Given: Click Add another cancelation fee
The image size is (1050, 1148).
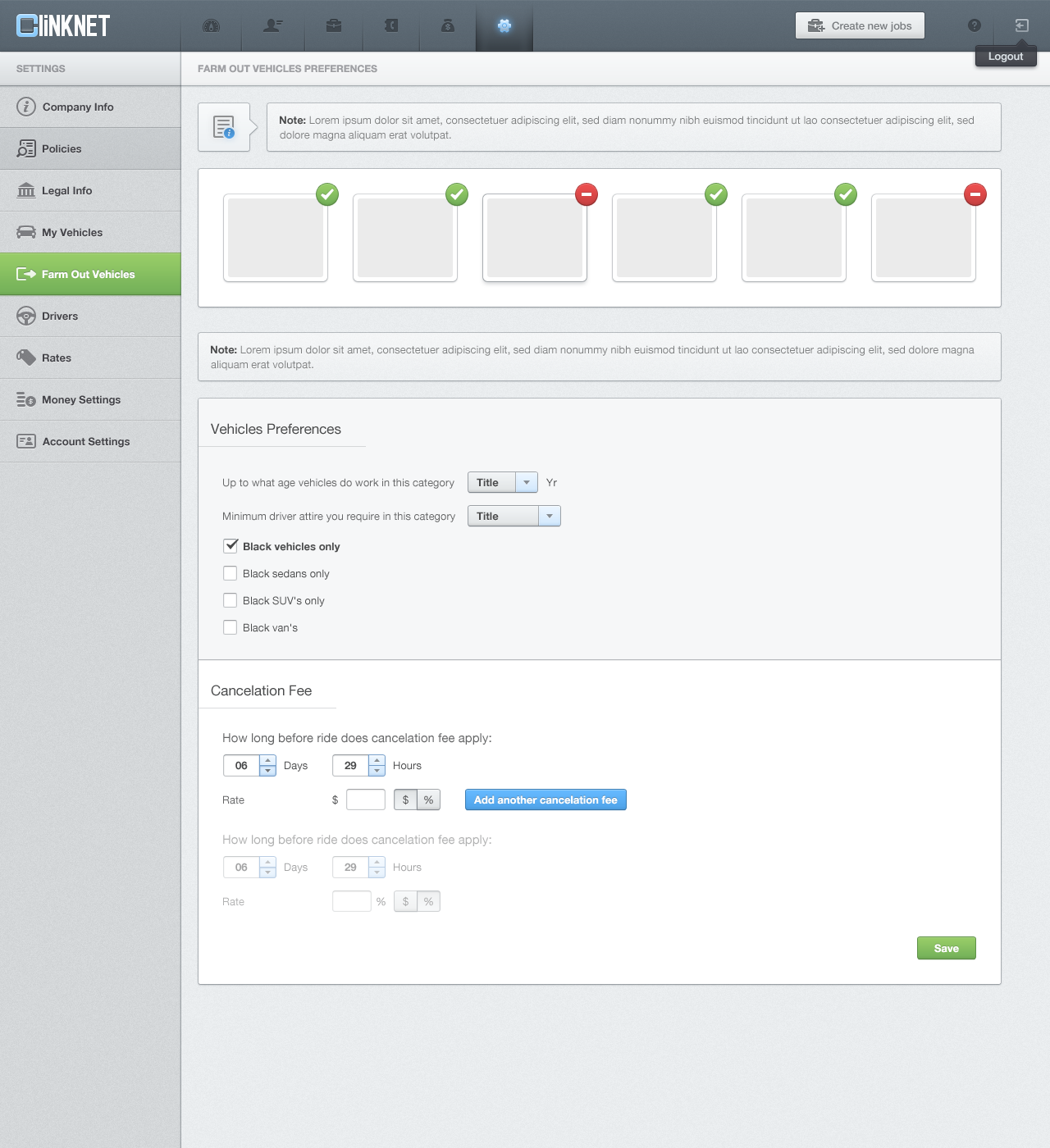Looking at the screenshot, I should pos(546,799).
